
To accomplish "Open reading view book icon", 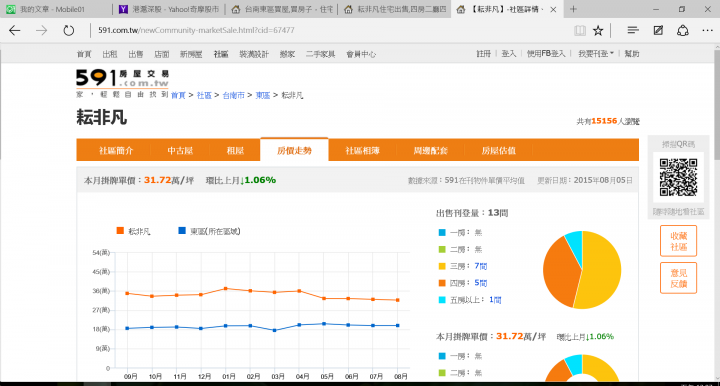I will click(579, 30).
